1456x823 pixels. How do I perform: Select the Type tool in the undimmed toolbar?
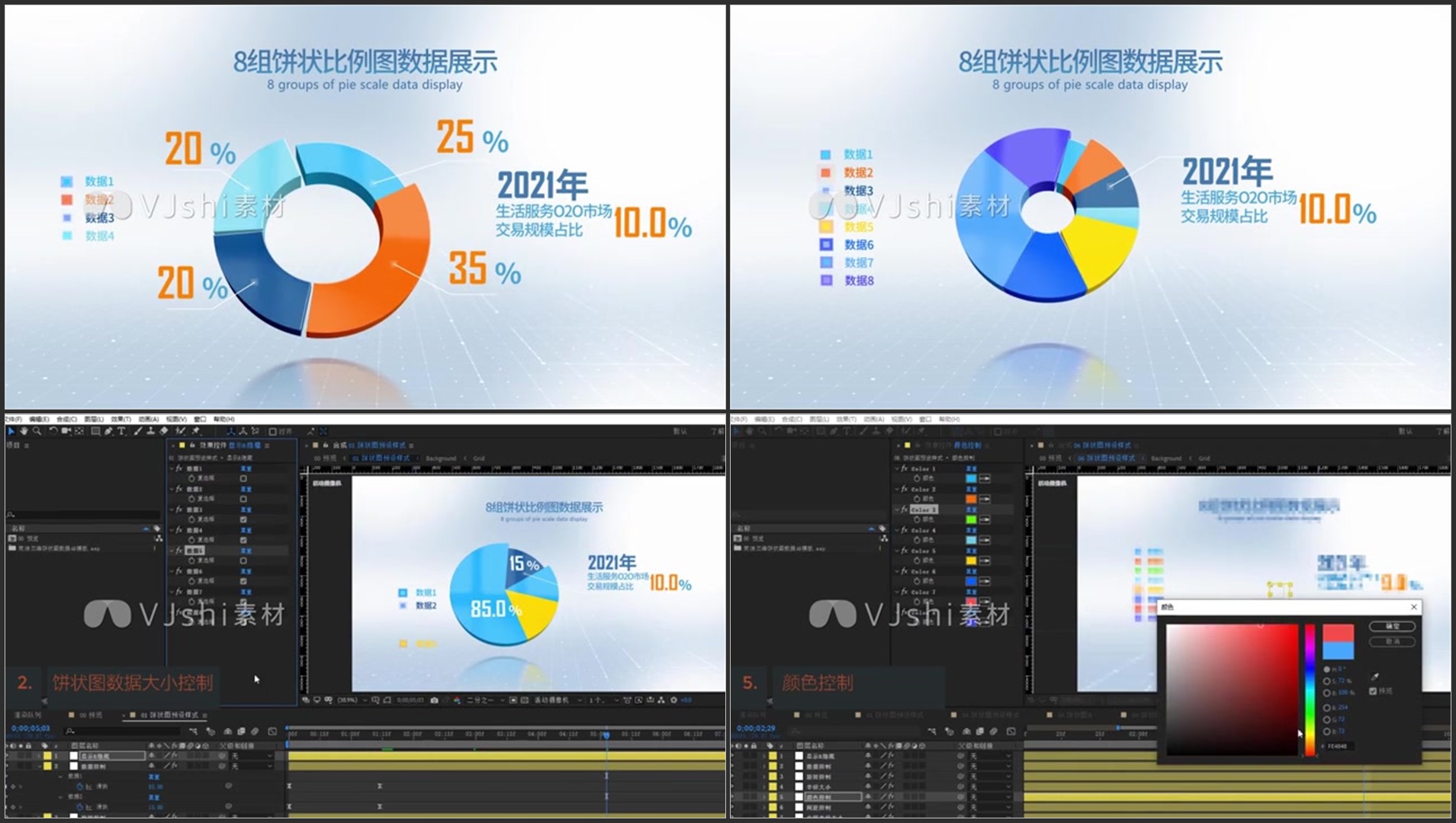[121, 432]
